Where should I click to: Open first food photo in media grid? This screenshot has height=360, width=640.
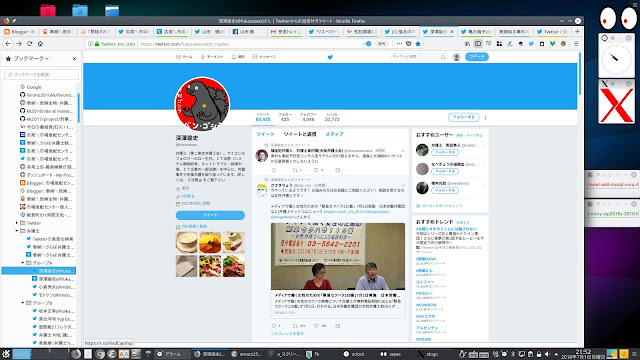click(187, 242)
